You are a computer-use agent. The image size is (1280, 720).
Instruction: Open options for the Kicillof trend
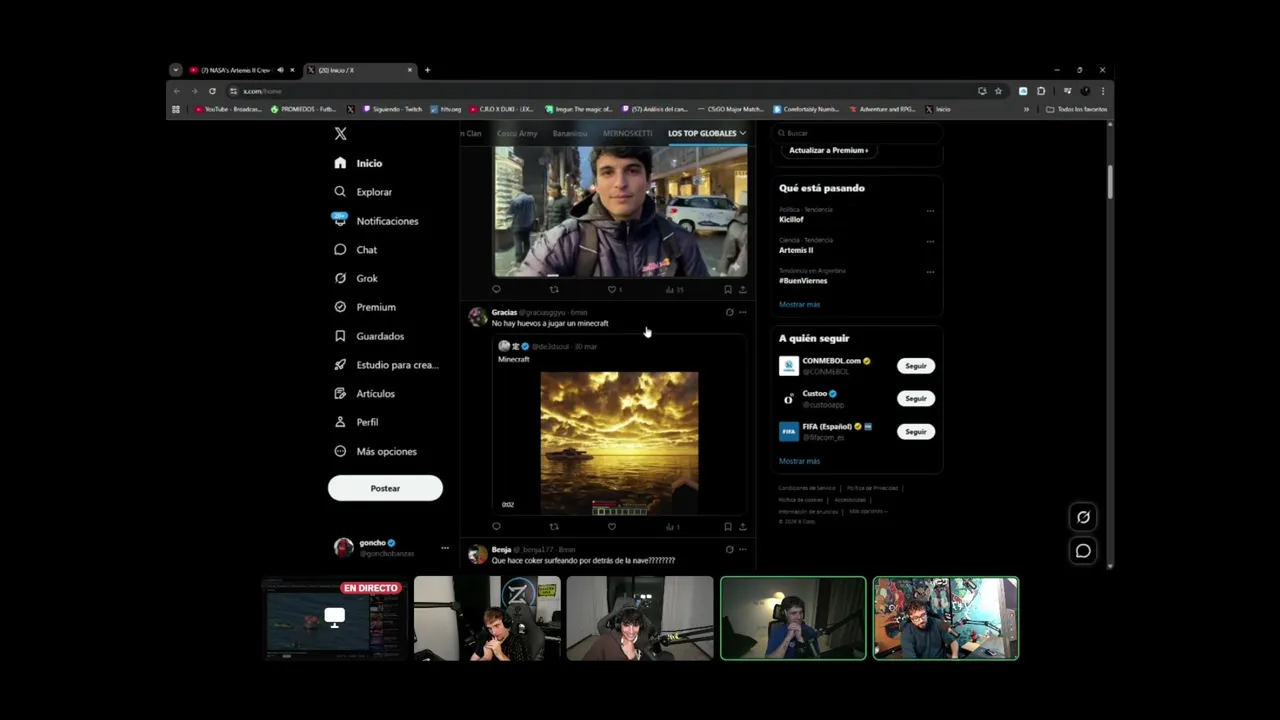click(930, 211)
